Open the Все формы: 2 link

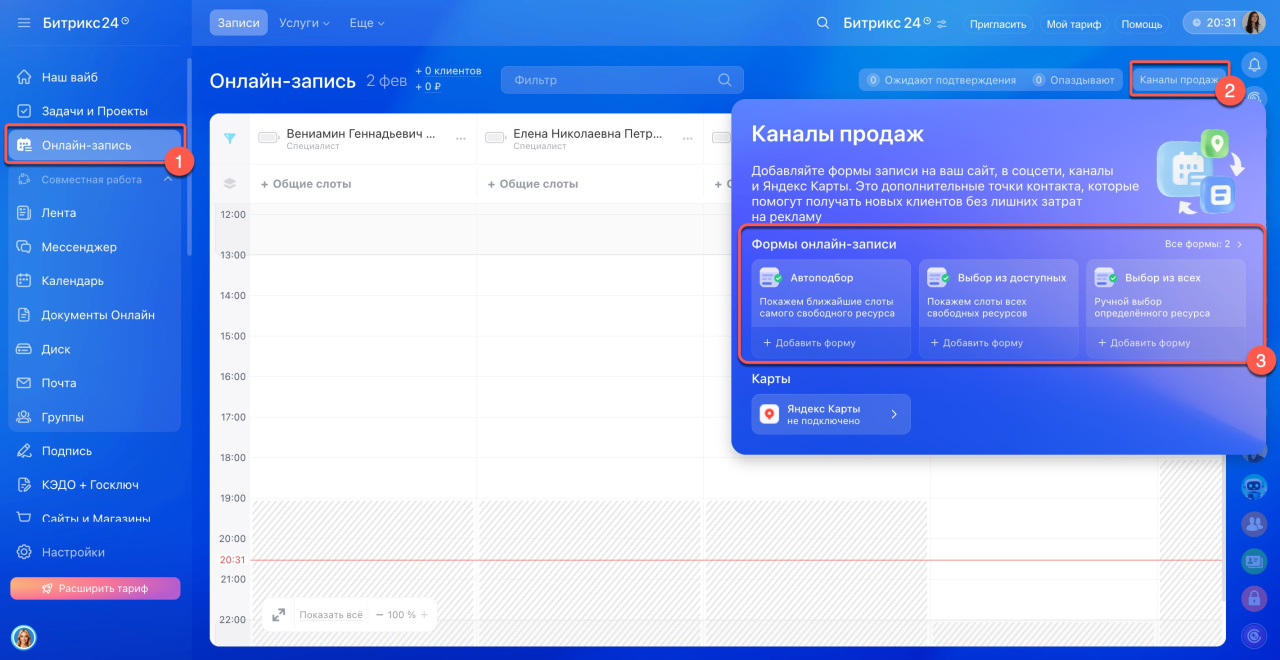tap(1203, 244)
